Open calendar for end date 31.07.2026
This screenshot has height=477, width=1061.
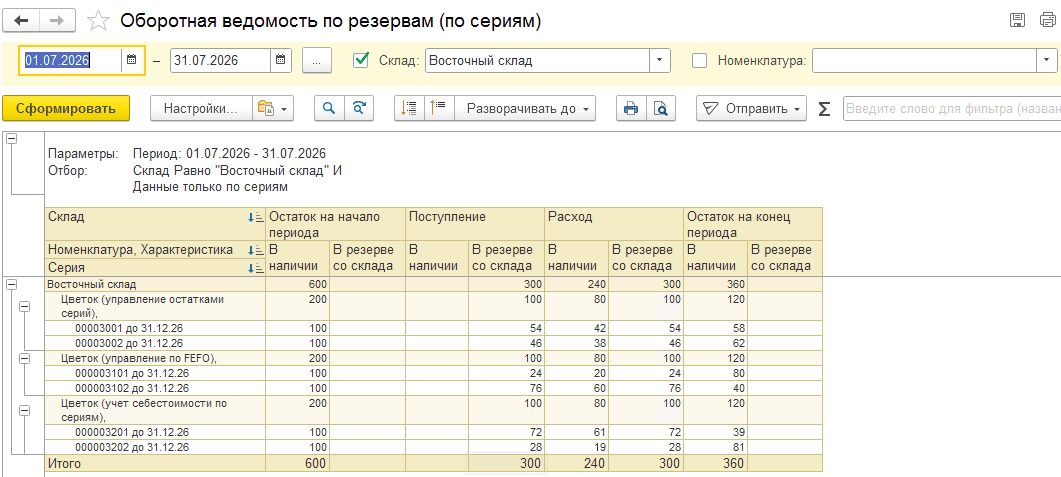[281, 60]
